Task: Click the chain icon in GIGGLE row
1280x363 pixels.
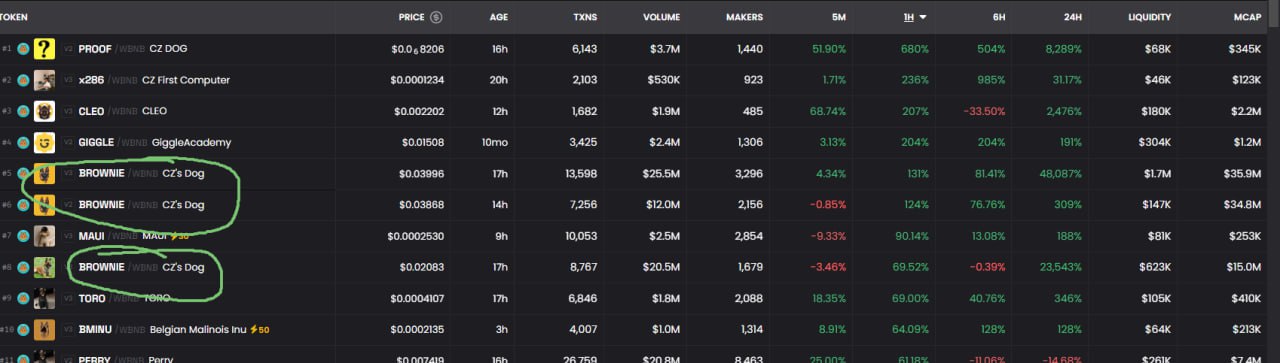Action: click(x=23, y=143)
